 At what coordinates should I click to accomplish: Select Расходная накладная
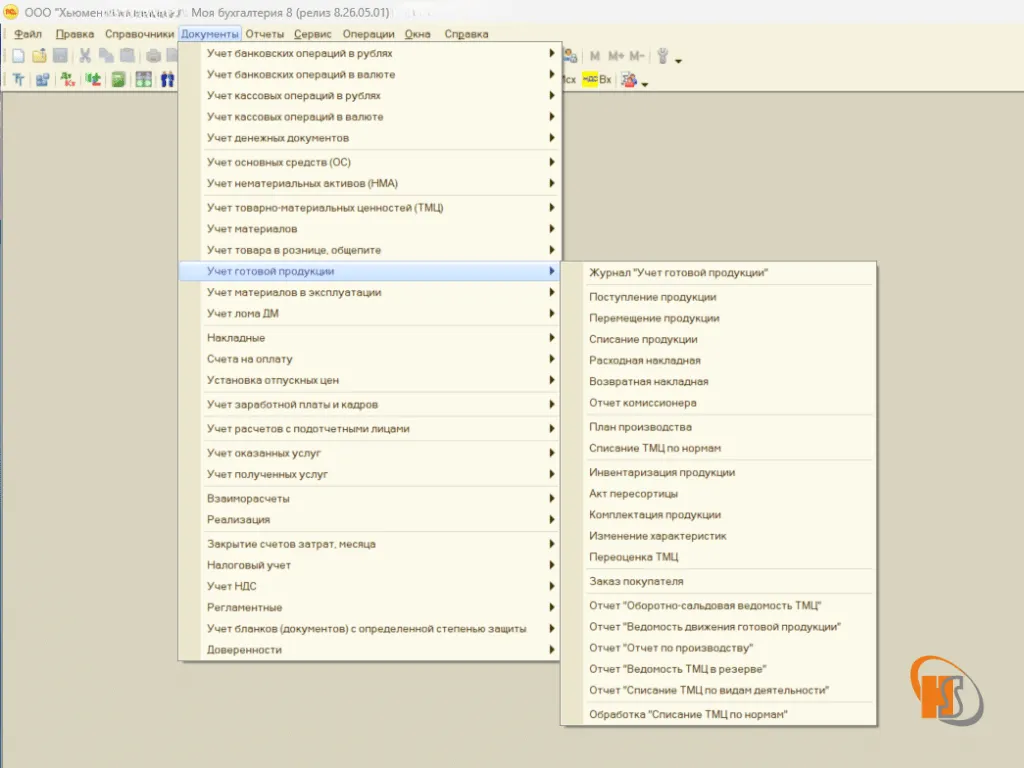click(718, 360)
